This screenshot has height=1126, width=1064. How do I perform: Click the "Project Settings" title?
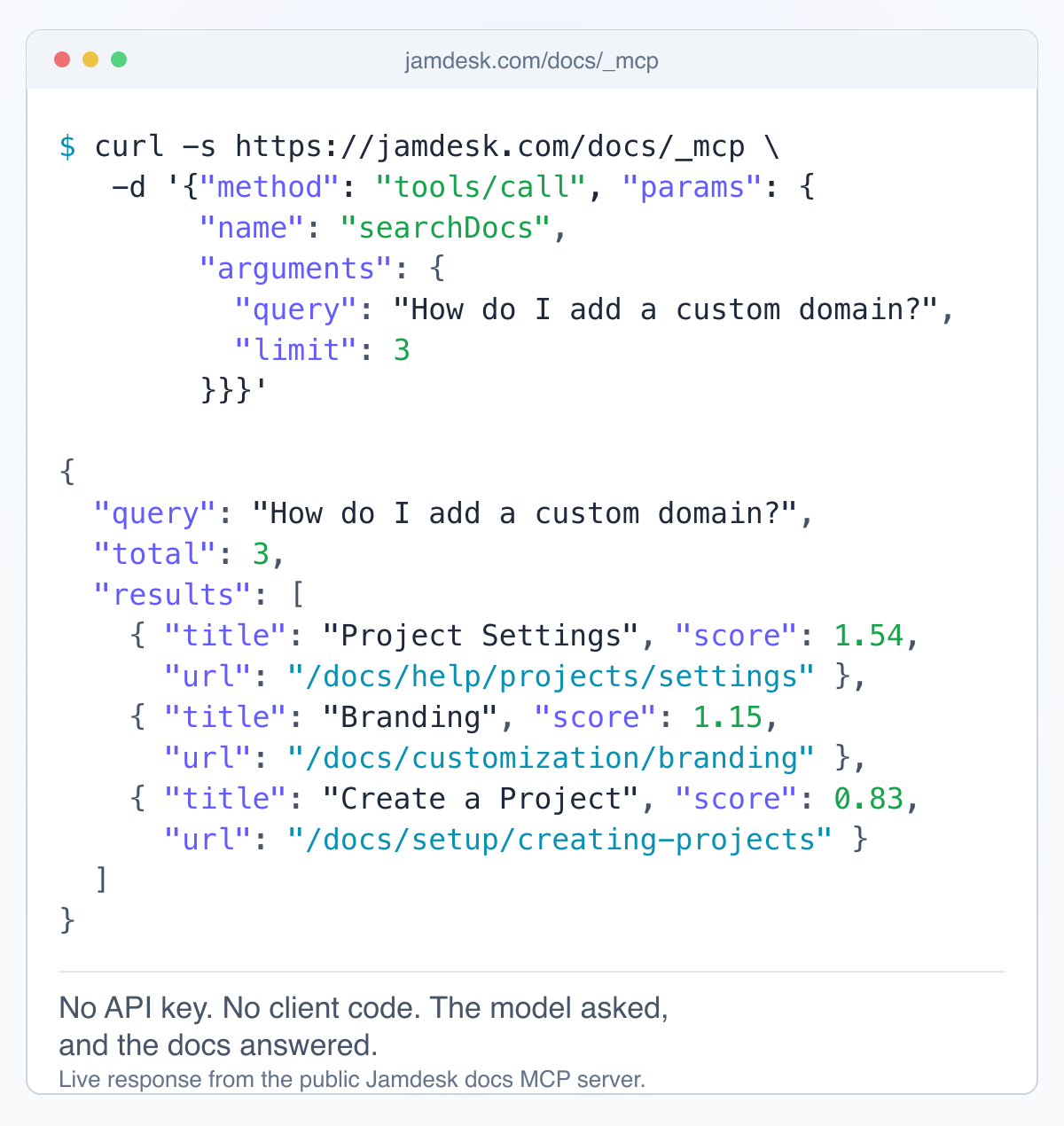pyautogui.click(x=481, y=636)
